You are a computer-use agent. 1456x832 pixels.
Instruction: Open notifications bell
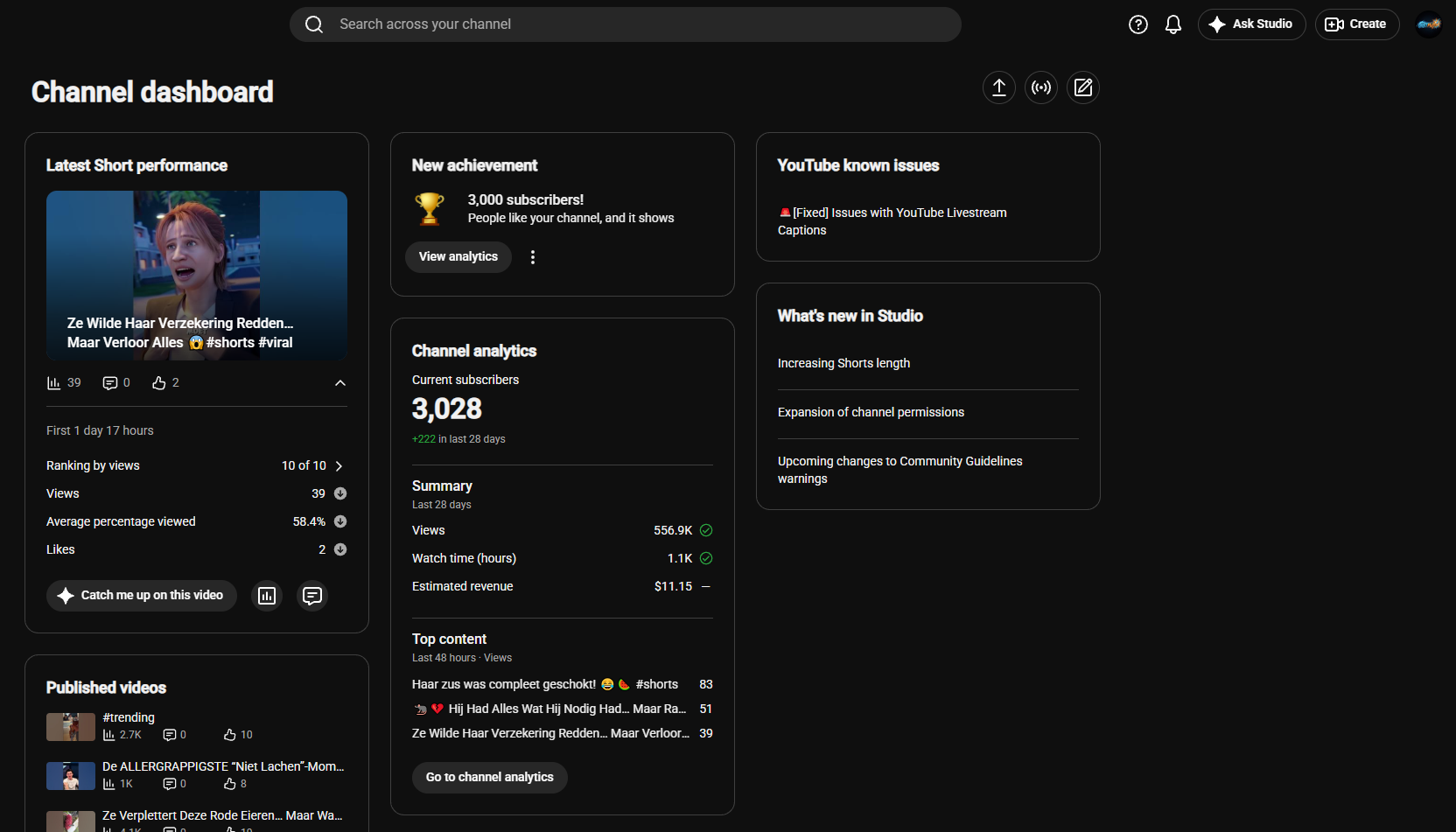1173,24
